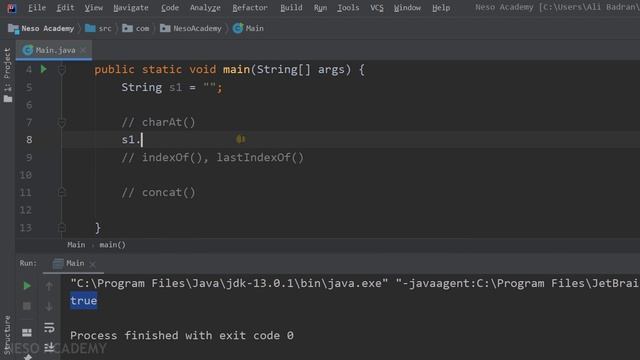Click the intention bulb on line 8
The height and width of the screenshot is (360, 640).
tap(240, 140)
